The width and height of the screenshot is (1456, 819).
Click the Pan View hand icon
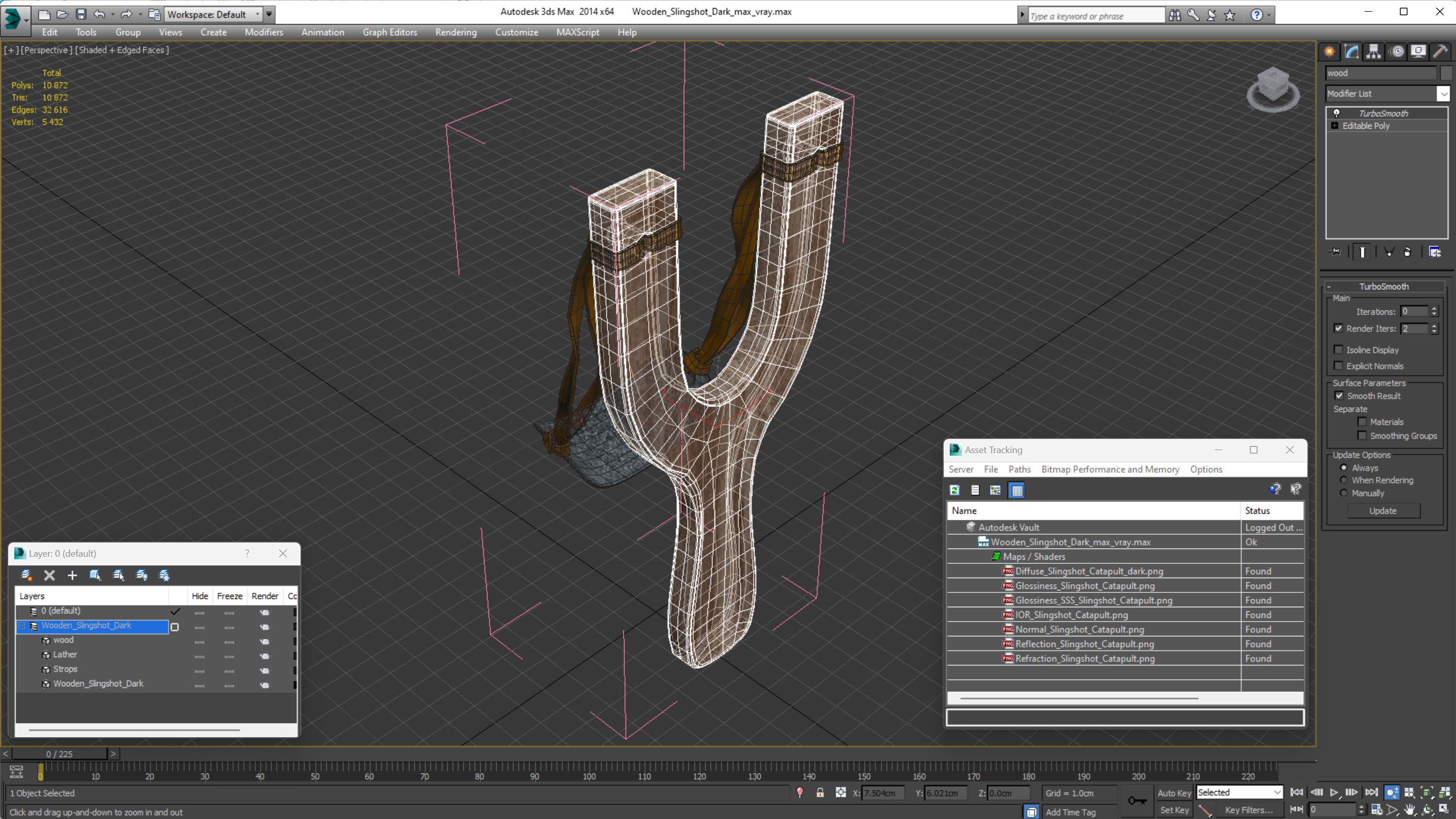pyautogui.click(x=1410, y=810)
